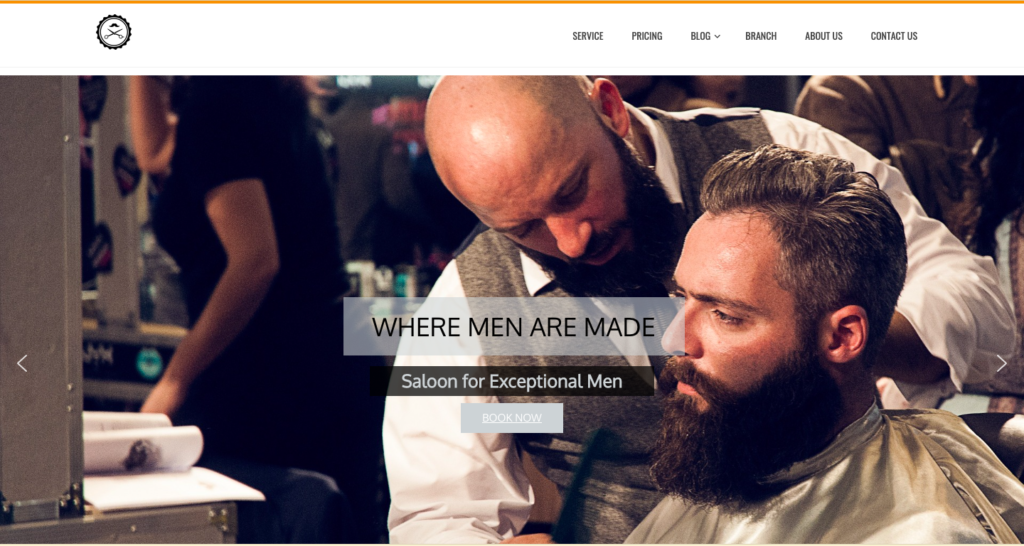Click the WHERE MEN ARE MADE headline

pos(513,327)
